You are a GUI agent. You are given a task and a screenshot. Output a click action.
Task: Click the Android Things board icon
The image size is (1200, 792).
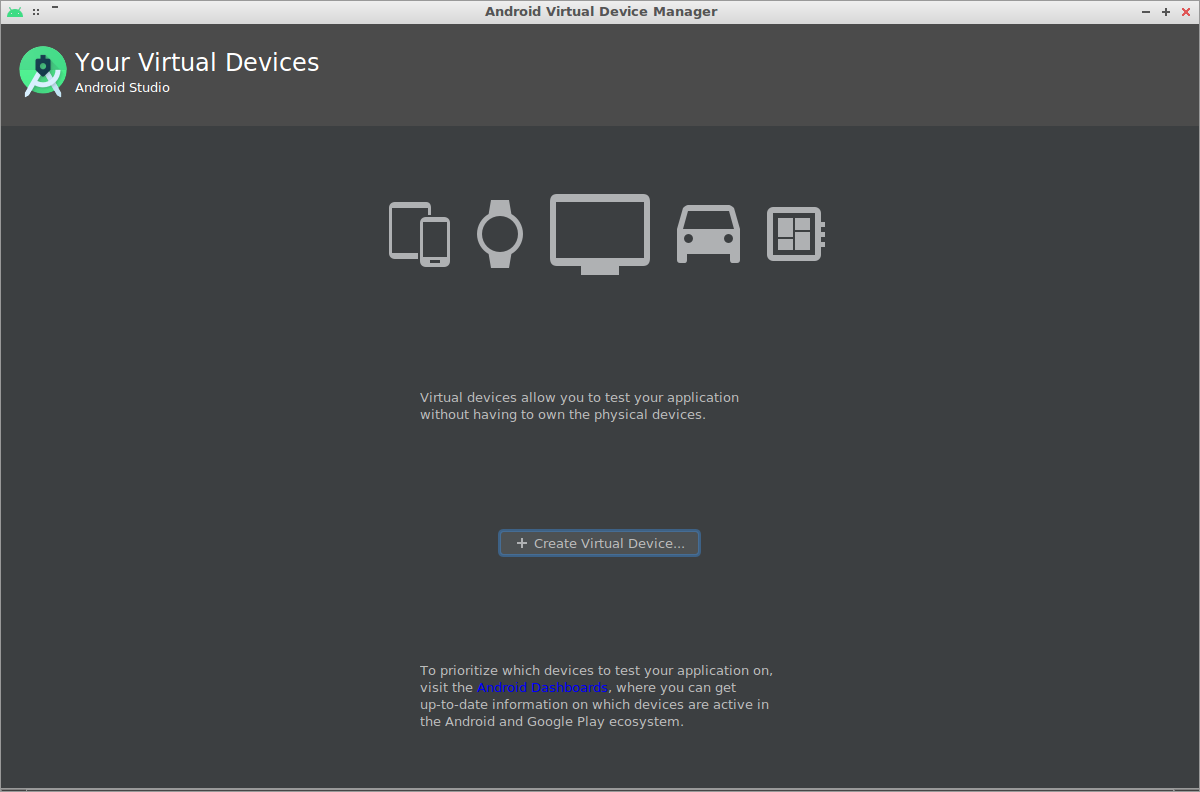point(796,234)
